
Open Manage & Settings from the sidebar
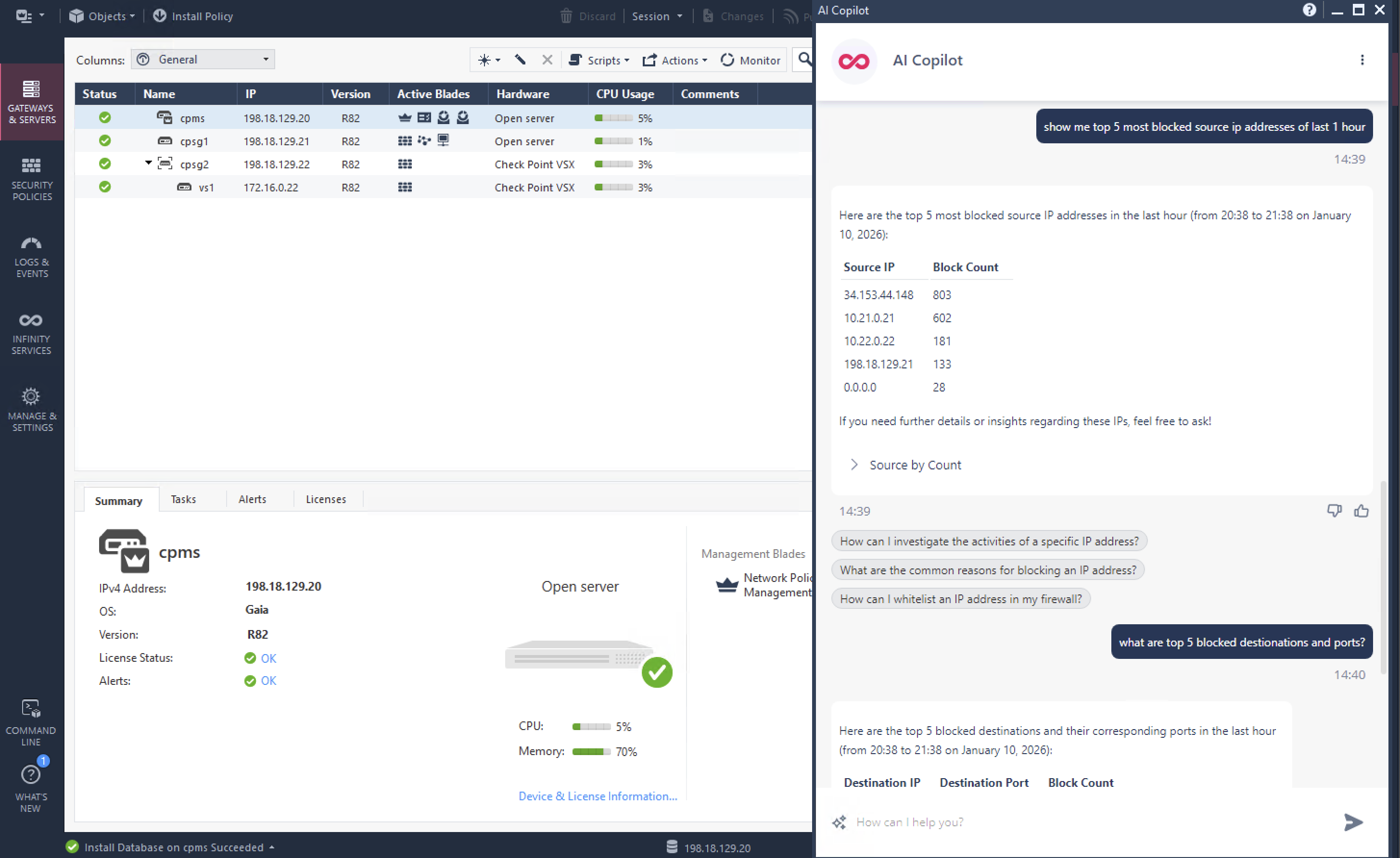[x=32, y=410]
